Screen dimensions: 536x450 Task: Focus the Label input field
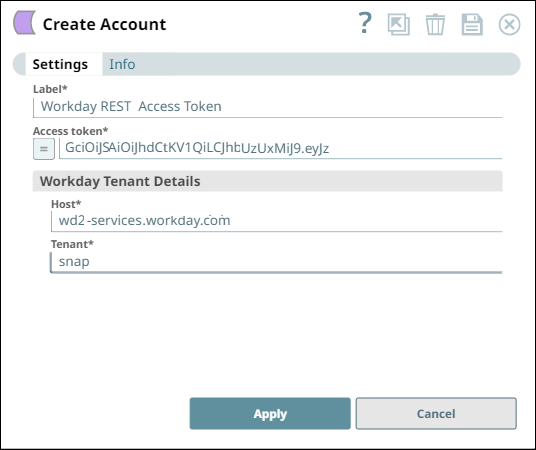[x=268, y=107]
